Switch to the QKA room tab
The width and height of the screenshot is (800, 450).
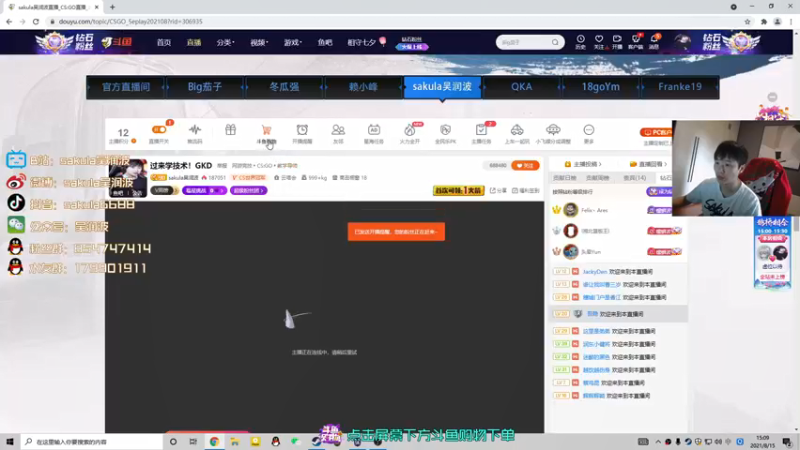pyautogui.click(x=521, y=87)
